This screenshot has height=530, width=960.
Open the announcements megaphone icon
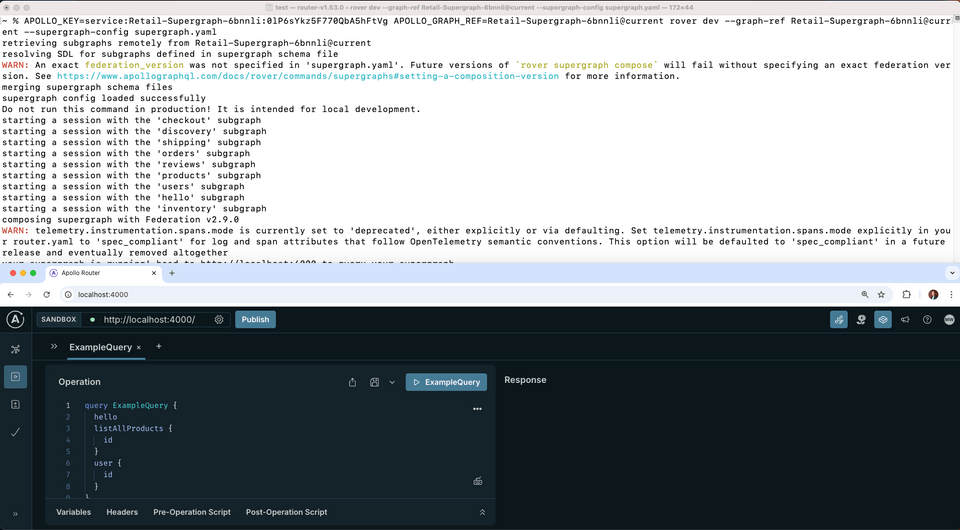tap(905, 319)
